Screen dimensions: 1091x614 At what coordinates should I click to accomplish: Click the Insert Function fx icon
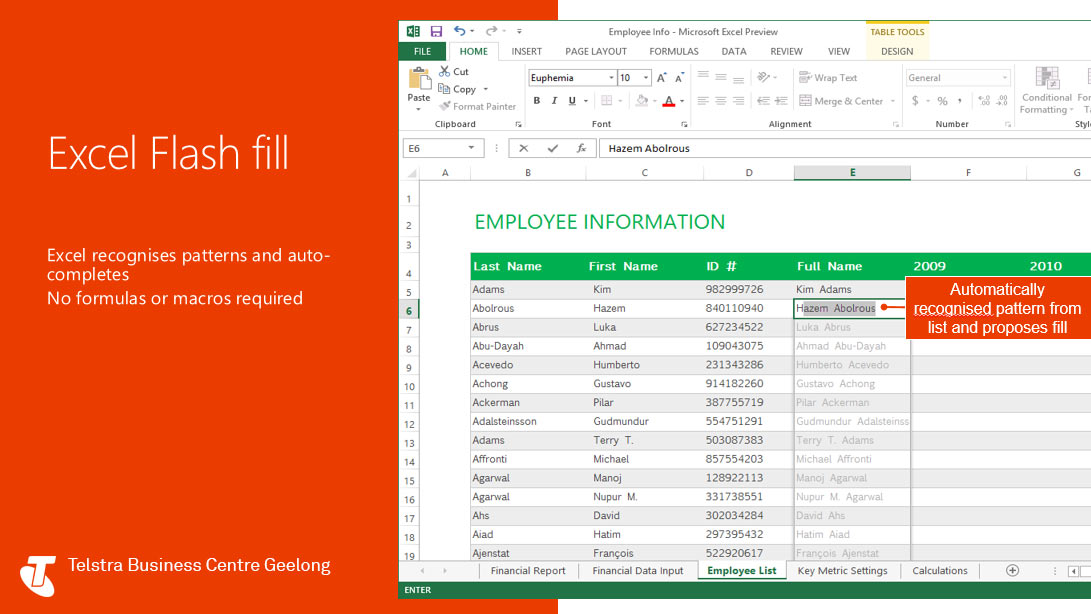point(581,148)
